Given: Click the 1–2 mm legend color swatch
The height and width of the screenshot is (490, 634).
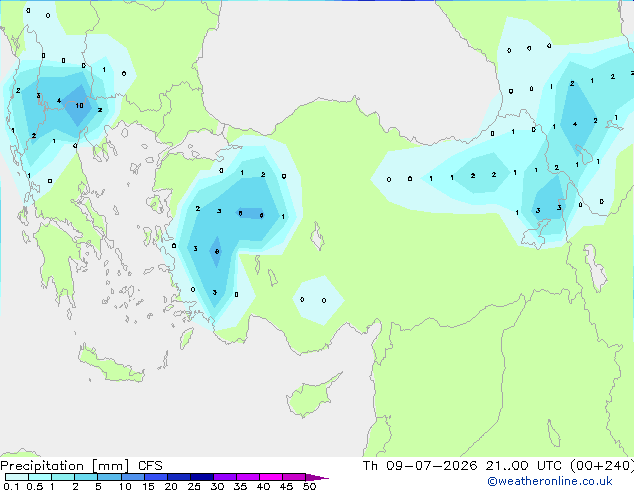Looking at the screenshot, I should pos(63,477).
